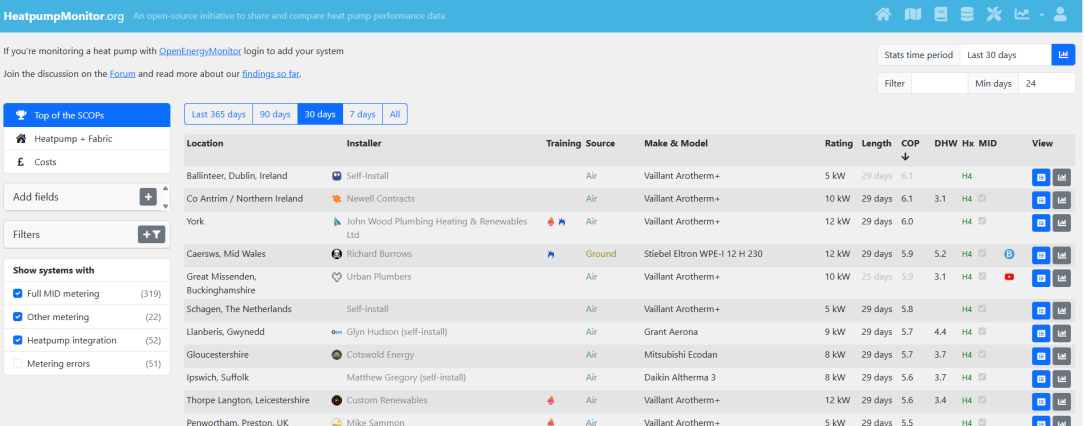Open the book documentation icon
This screenshot has width=1084, height=426.
[940, 15]
